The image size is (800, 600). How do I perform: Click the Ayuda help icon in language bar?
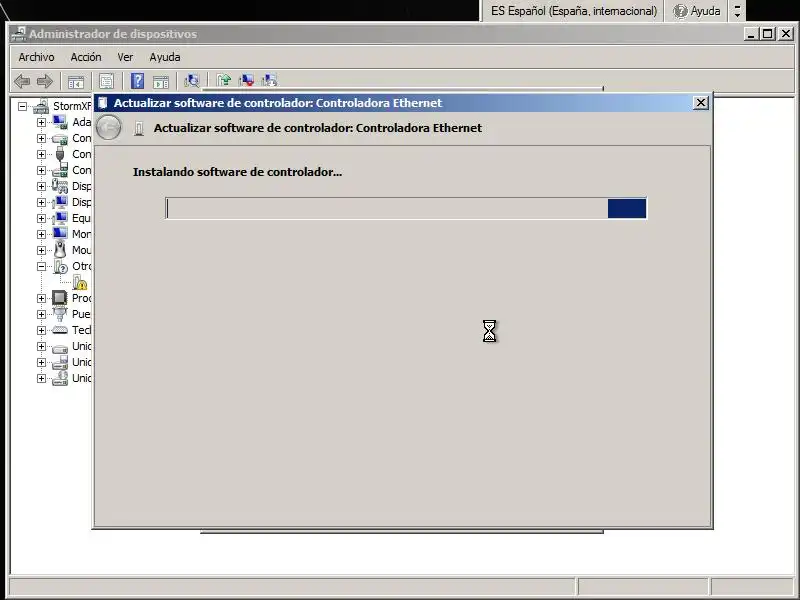680,11
